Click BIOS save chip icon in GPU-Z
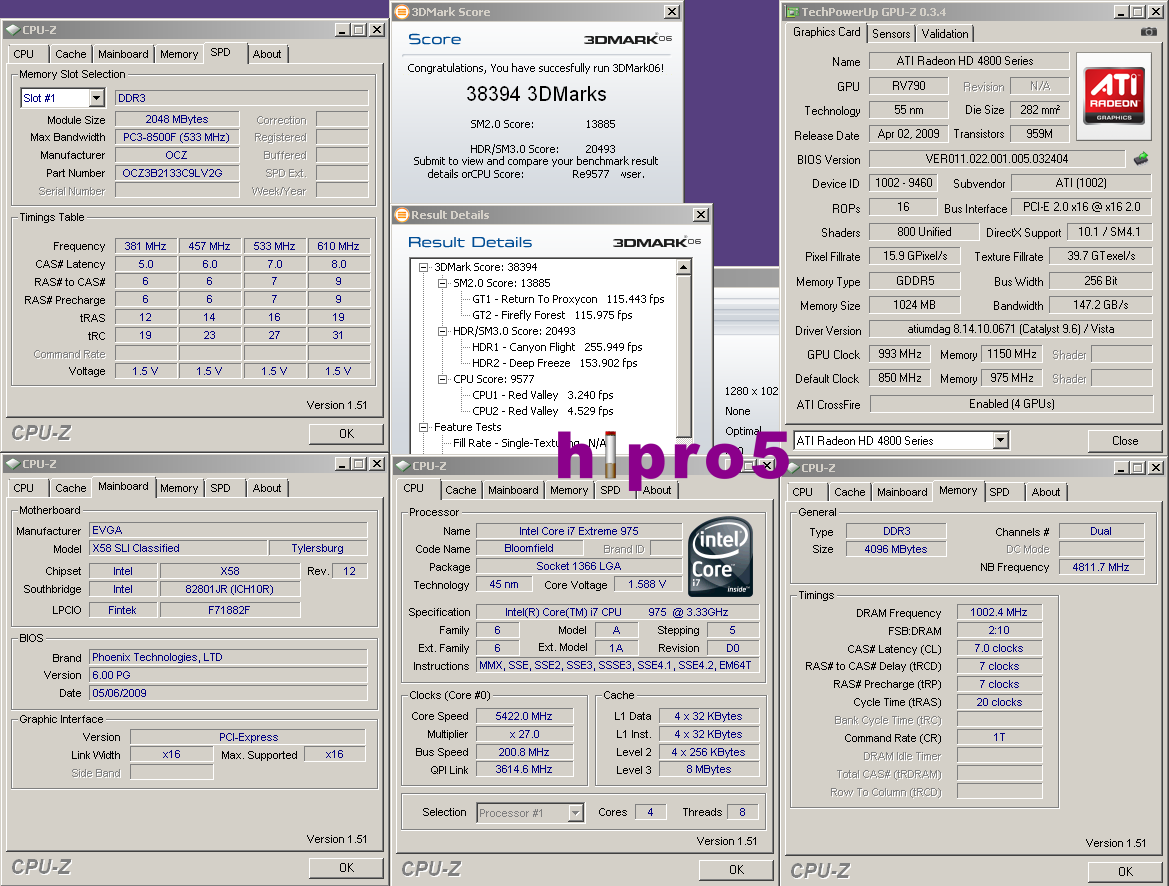The image size is (1169, 886). (1141, 158)
